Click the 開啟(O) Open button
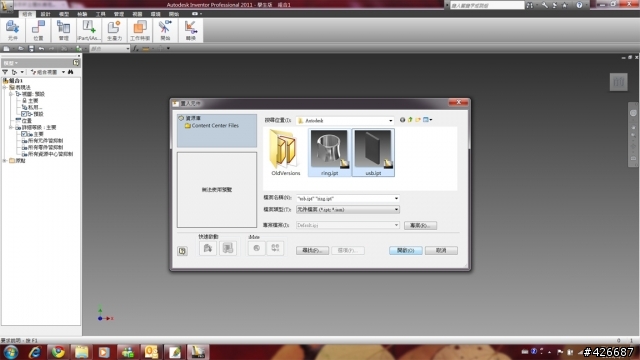The height and width of the screenshot is (360, 640). click(406, 250)
